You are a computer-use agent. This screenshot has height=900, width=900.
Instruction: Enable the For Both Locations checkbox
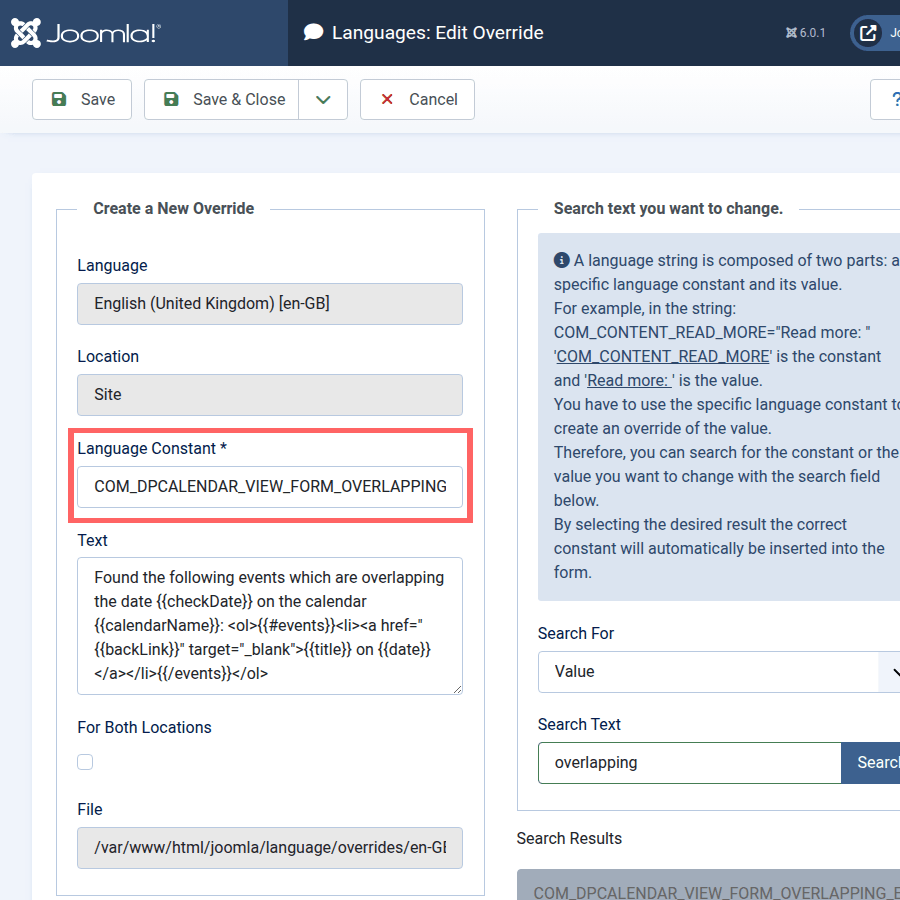coord(85,762)
